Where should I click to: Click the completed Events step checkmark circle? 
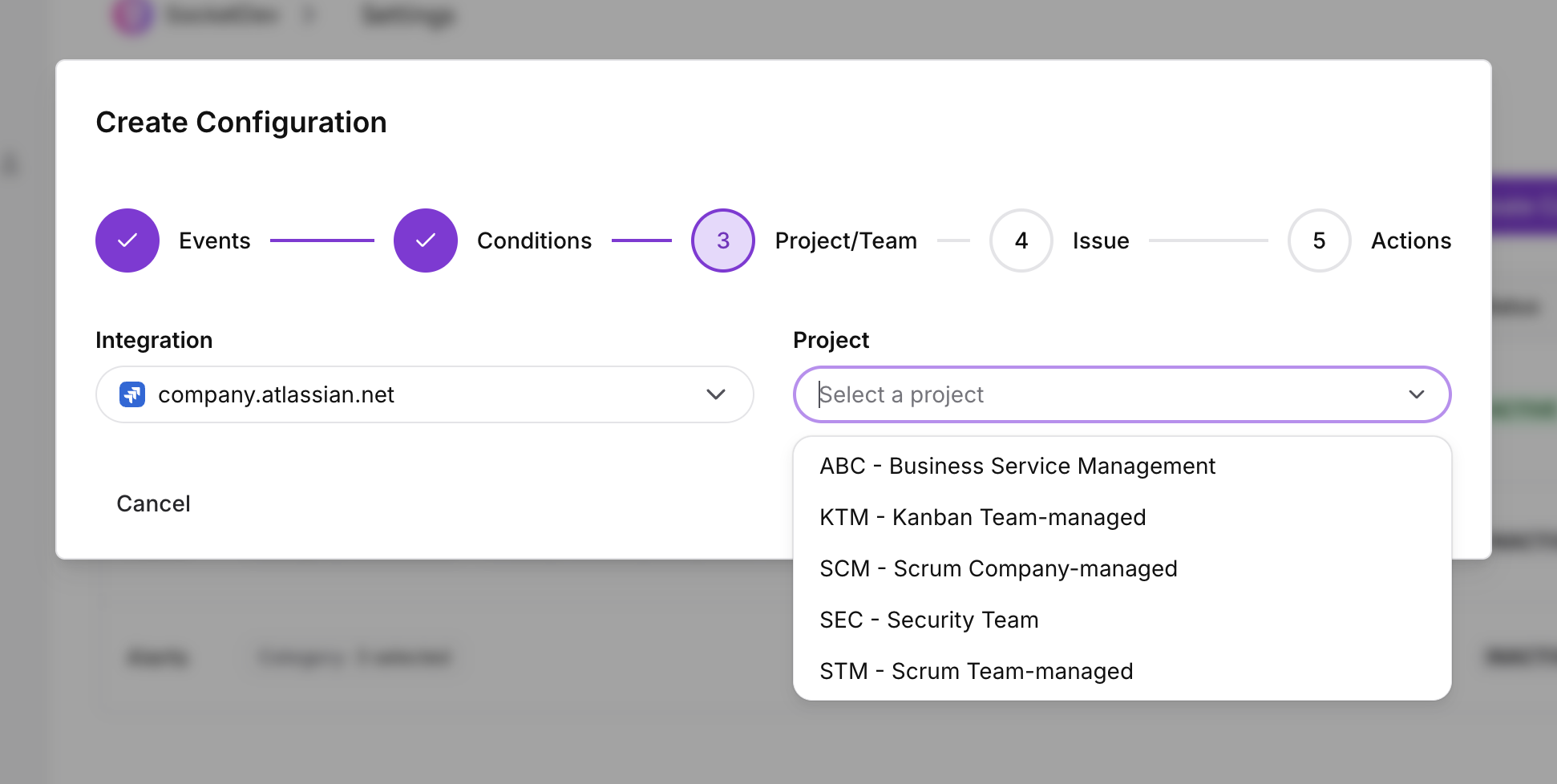pos(127,240)
